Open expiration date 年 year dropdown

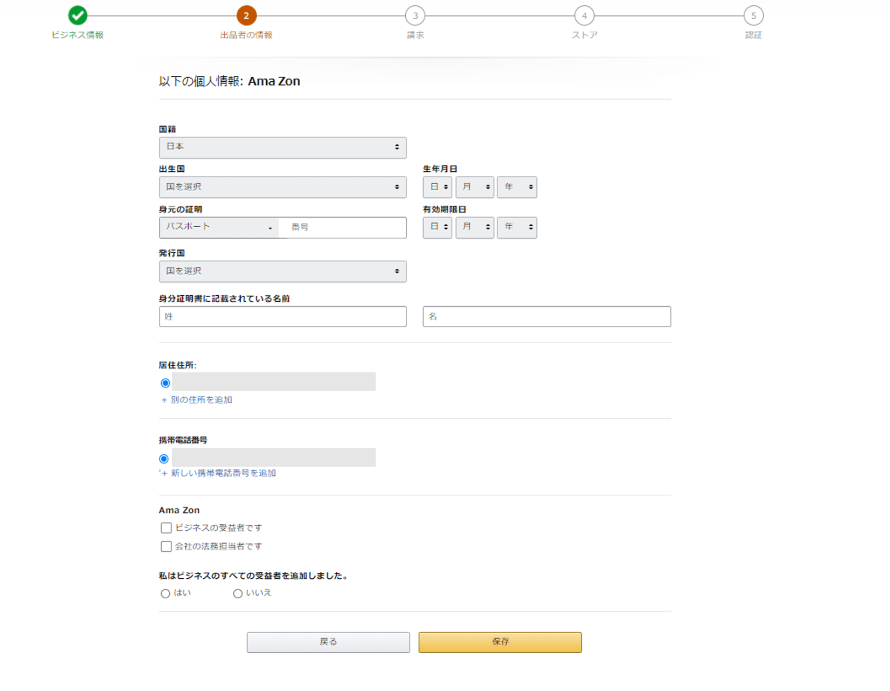516,228
